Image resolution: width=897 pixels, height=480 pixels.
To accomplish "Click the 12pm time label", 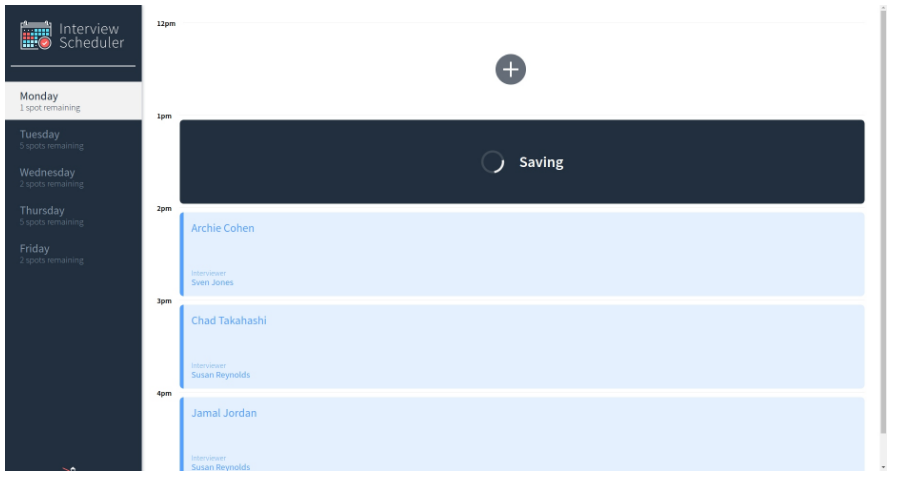I will [166, 23].
